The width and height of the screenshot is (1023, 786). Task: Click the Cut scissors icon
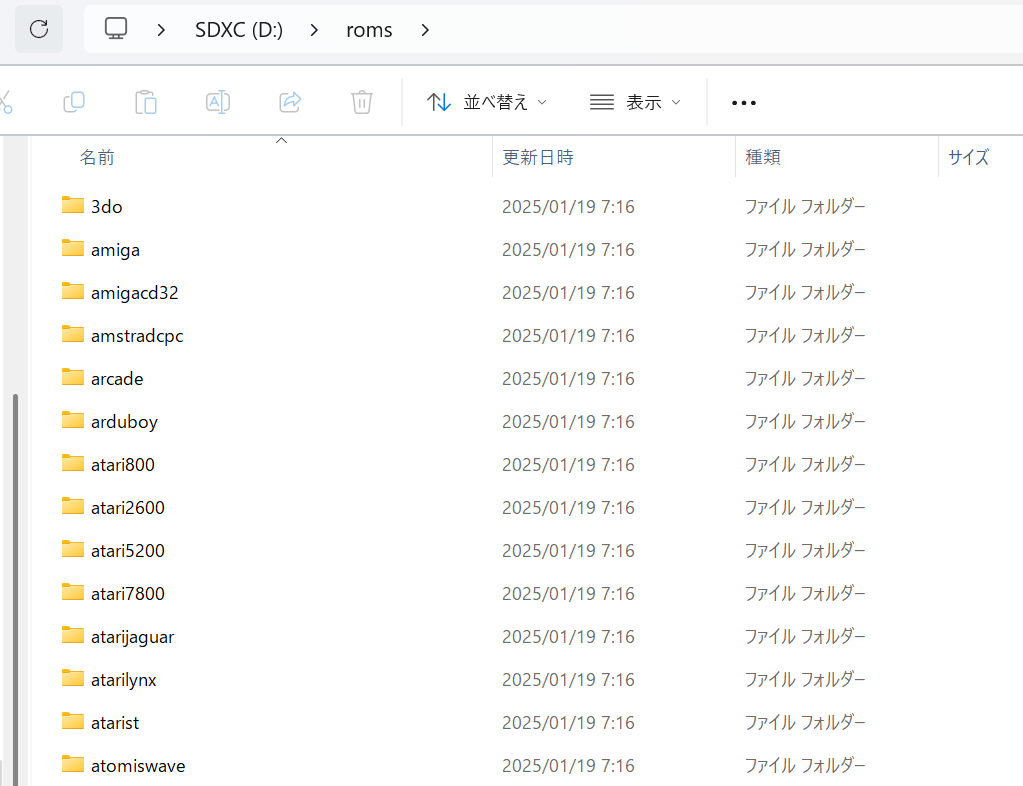point(5,102)
